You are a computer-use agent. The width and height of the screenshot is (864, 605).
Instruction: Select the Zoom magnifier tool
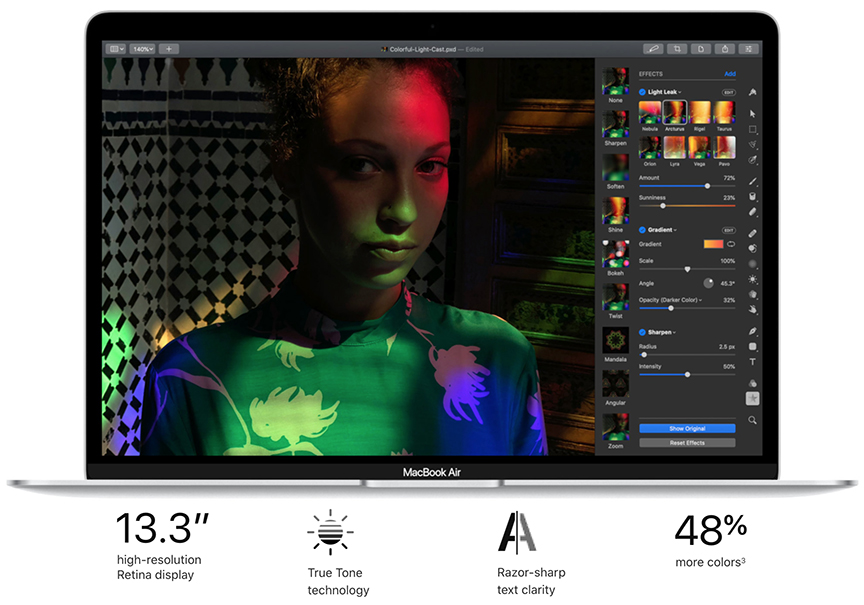pyautogui.click(x=752, y=420)
